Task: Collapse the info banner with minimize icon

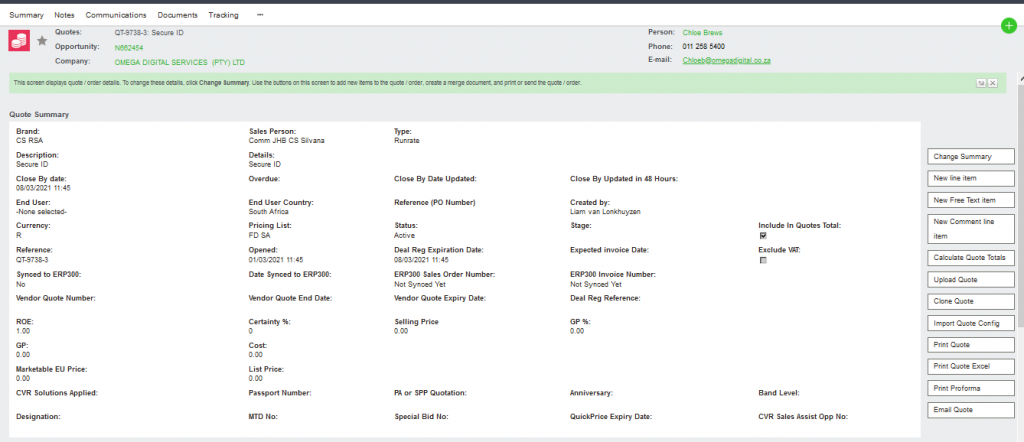Action: 981,82
